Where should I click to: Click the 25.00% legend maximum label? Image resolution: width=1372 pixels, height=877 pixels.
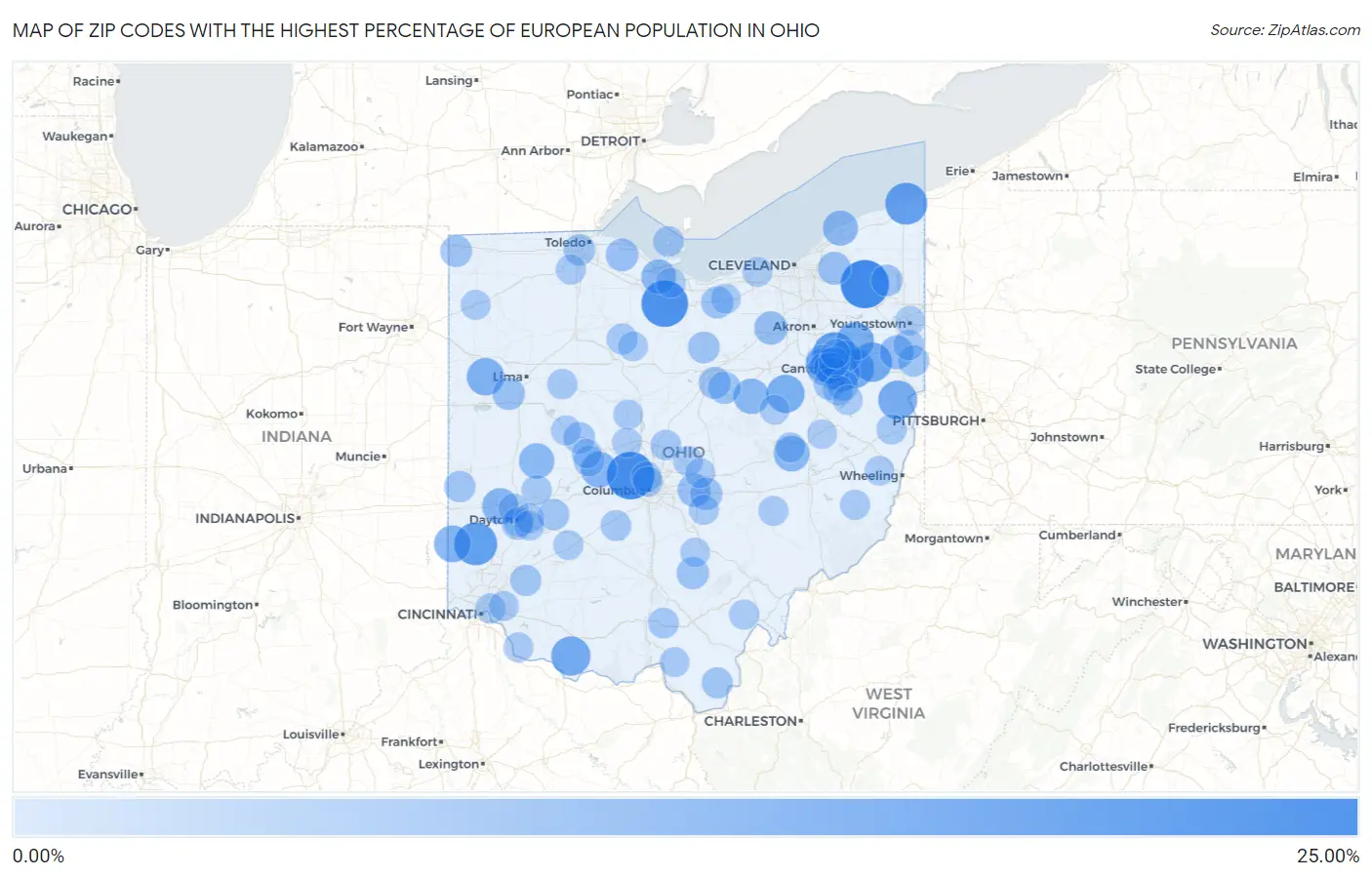(x=1328, y=856)
